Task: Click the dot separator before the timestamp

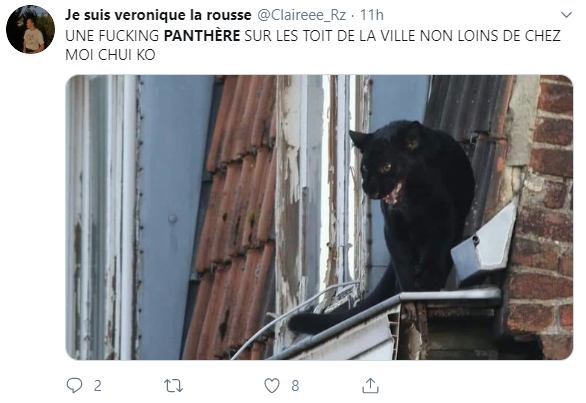Action: (x=353, y=15)
